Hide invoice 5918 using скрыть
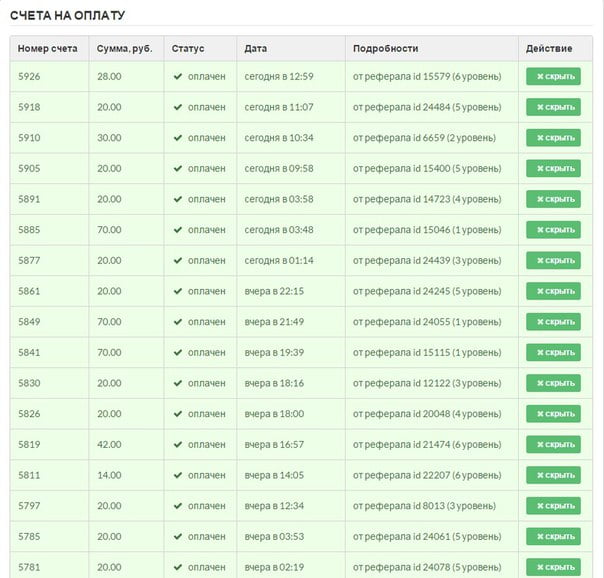 pos(553,107)
